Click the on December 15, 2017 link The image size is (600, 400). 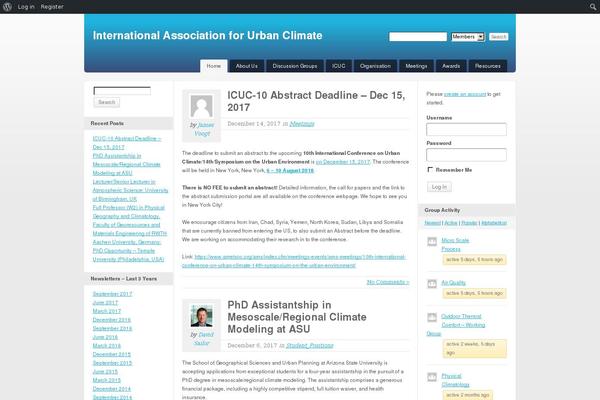[343, 162]
